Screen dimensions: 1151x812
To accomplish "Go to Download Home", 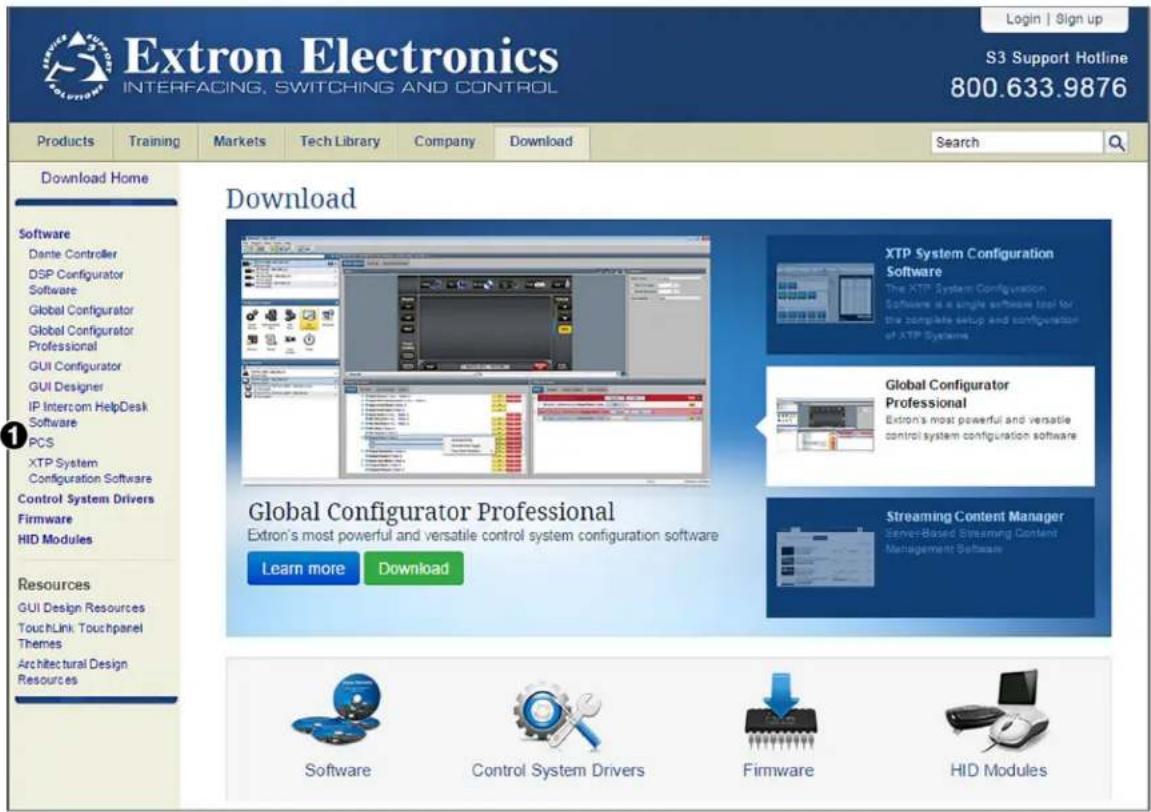I will click(x=95, y=178).
